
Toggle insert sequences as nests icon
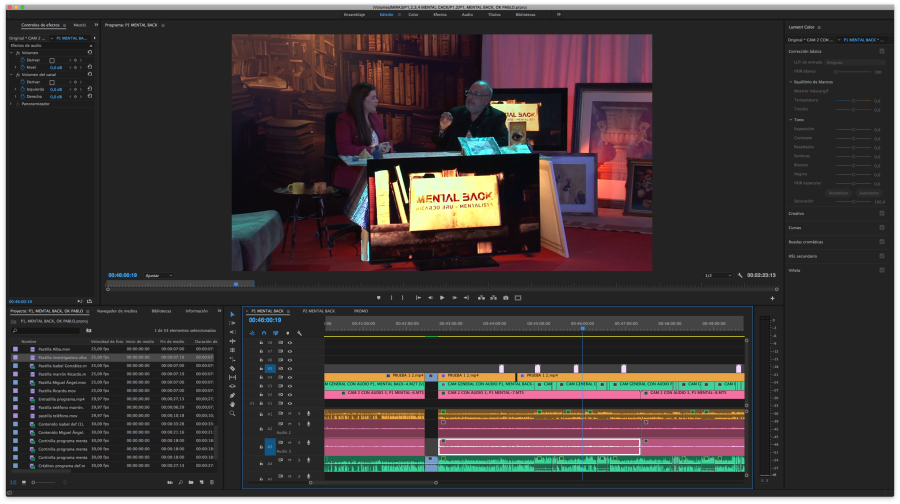pos(252,333)
